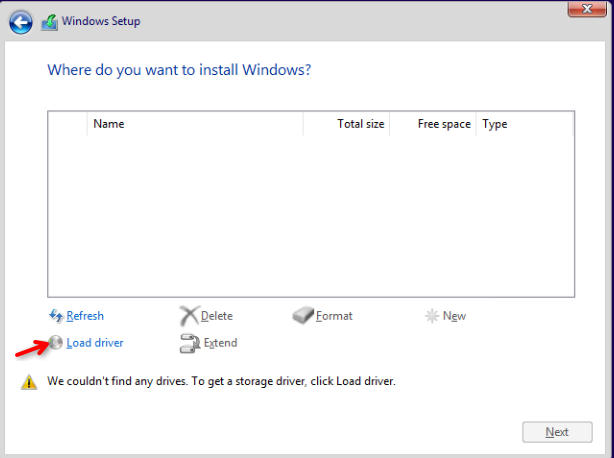This screenshot has width=614, height=458.
Task: Sort by the Name column header
Action: (108, 124)
